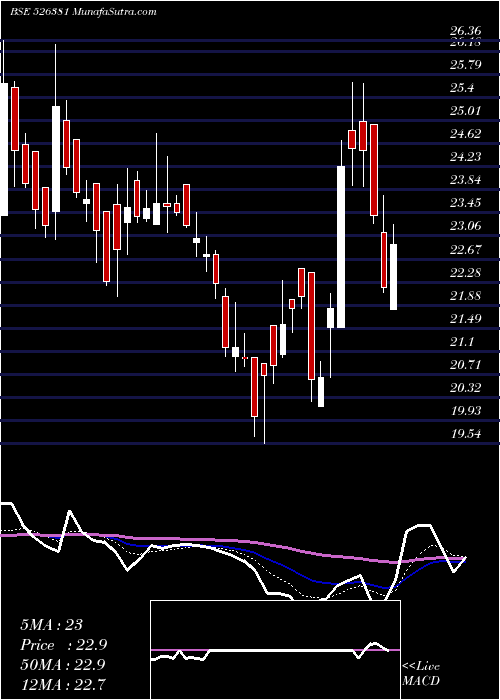The height and width of the screenshot is (700, 500).
Task: Click the 23.45 price level label
Action: (x=466, y=204)
